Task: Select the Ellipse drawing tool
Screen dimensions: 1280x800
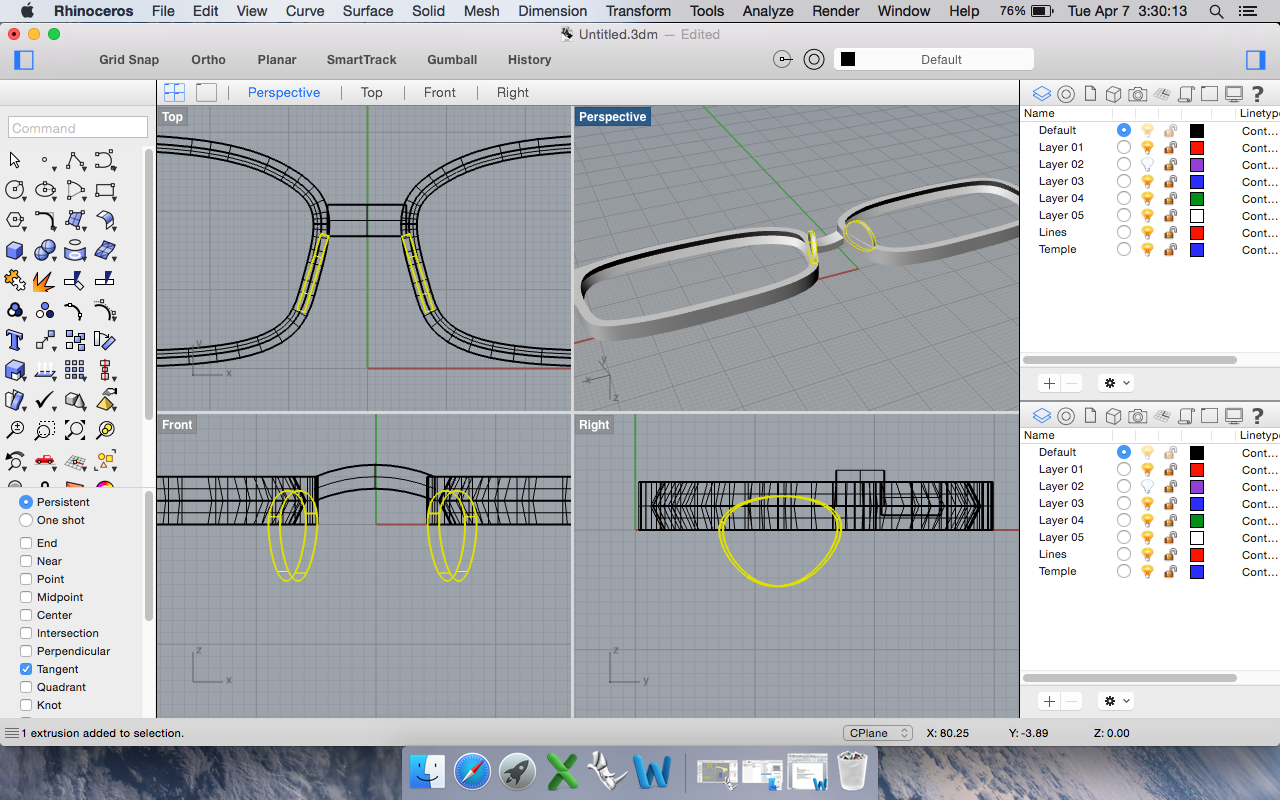Action: pos(45,190)
